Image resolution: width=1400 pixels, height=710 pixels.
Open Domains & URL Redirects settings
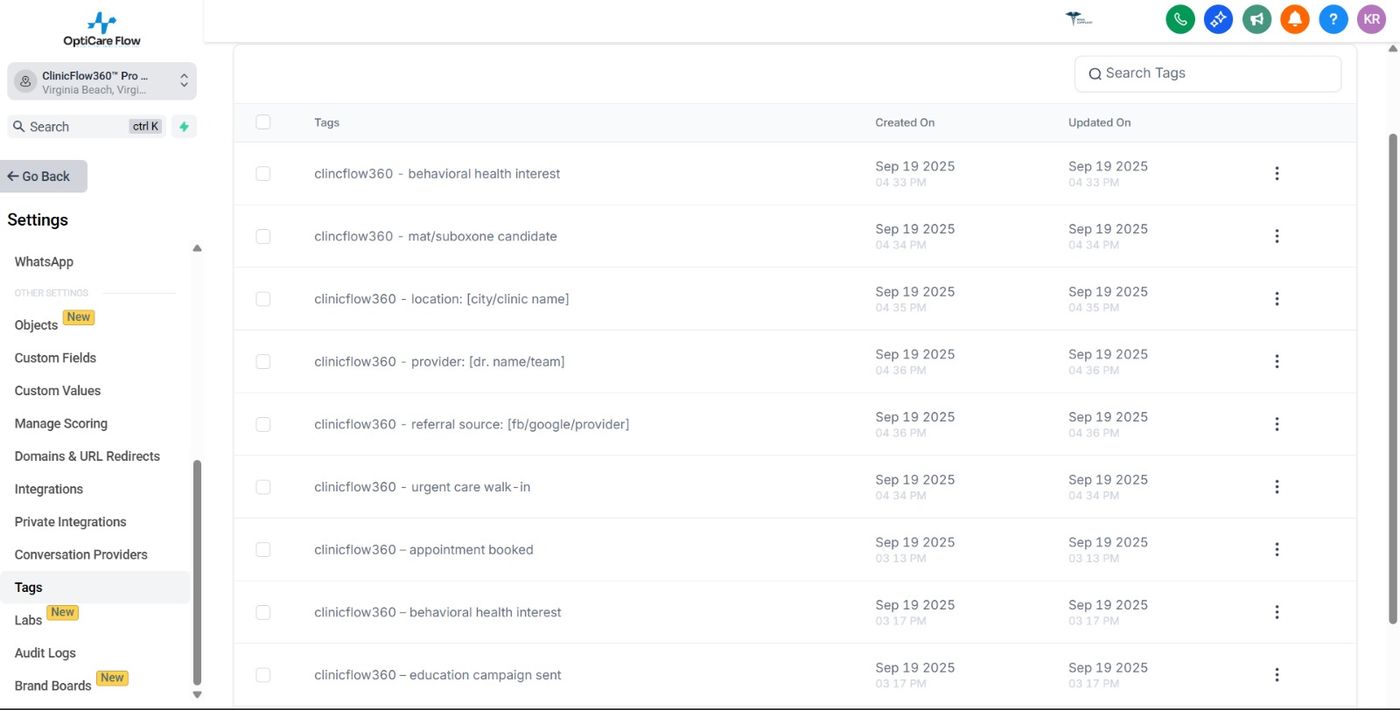(x=87, y=456)
